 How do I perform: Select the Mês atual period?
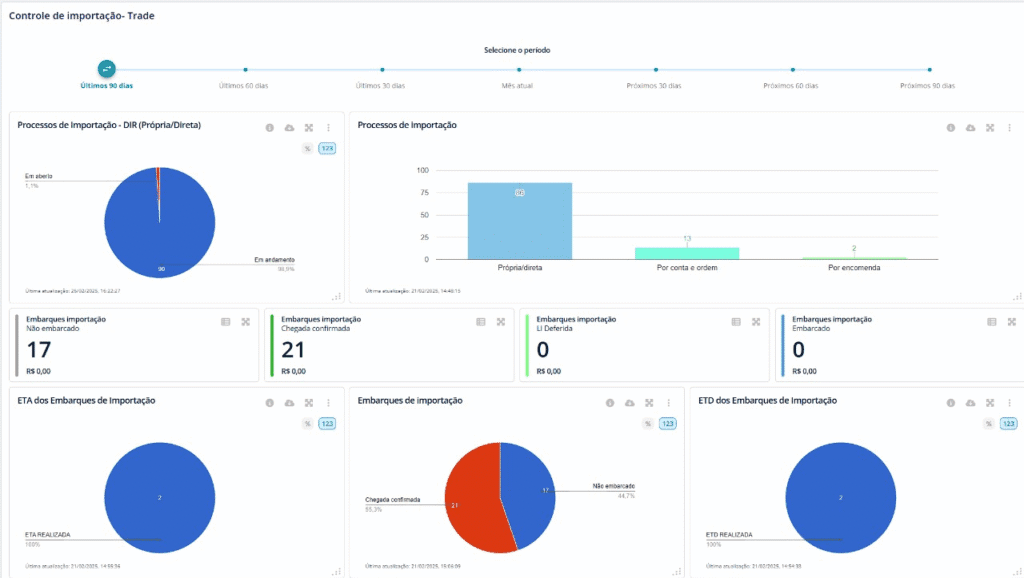(517, 86)
